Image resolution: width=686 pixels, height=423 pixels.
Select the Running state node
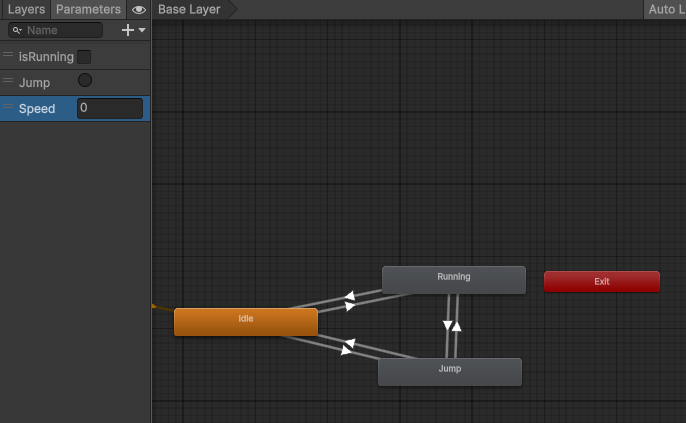454,280
